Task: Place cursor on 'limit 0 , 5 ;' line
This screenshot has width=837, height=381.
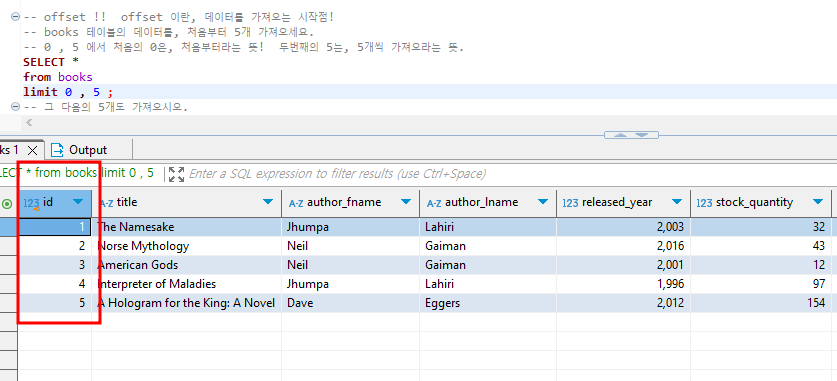Action: (68, 92)
